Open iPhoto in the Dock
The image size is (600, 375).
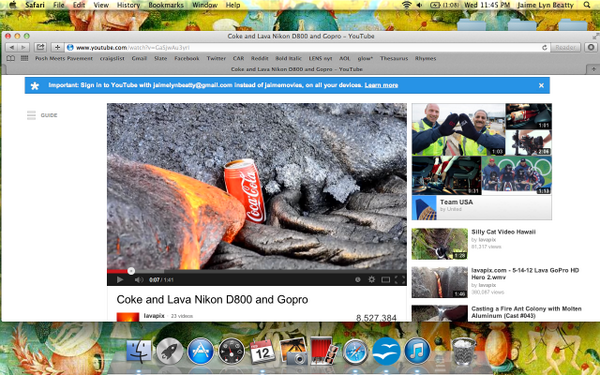(x=293, y=351)
